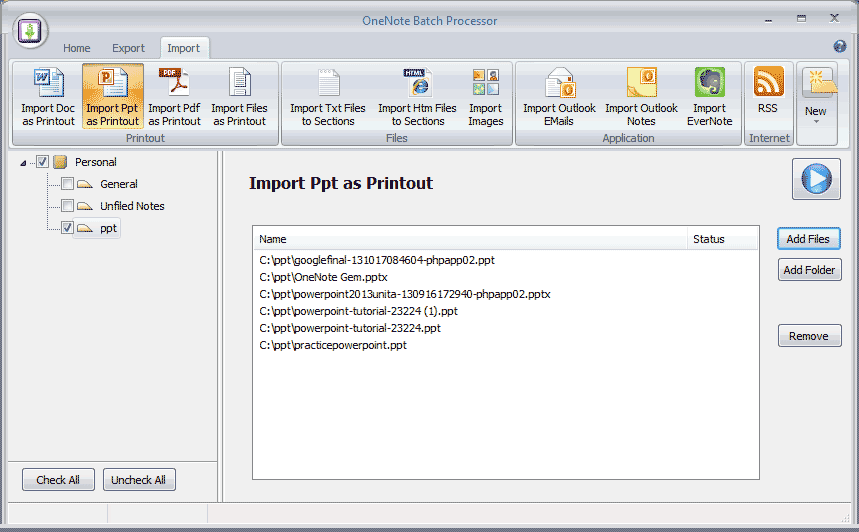Check the General section checkbox

pos(67,184)
